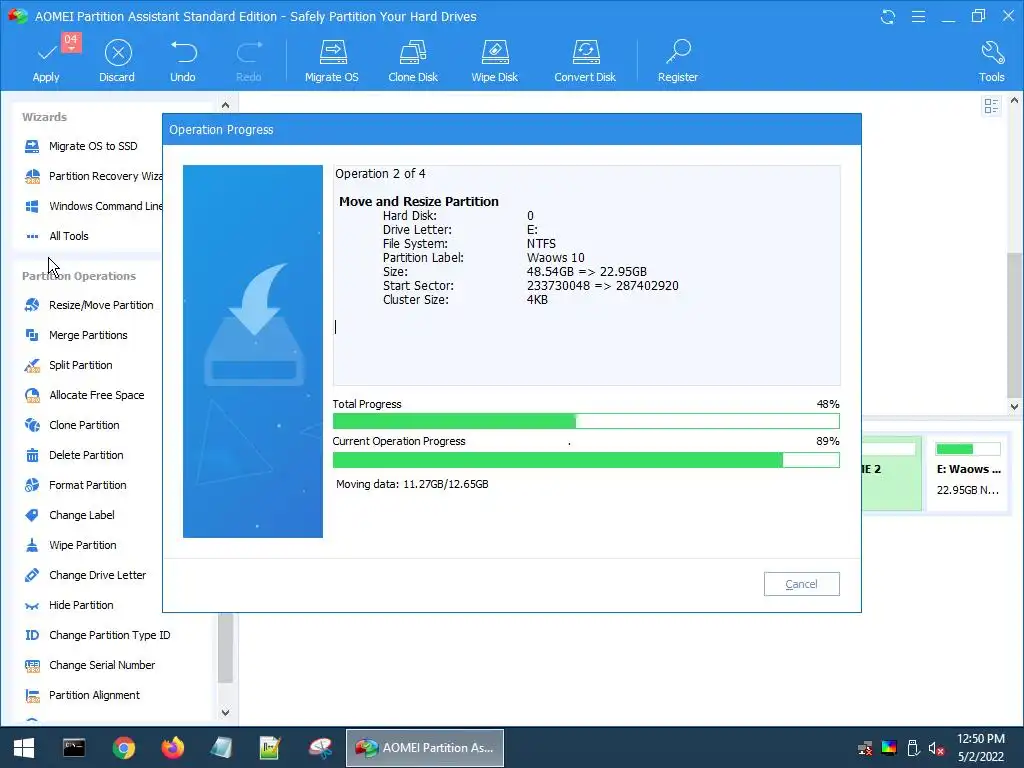
Task: Click the sidebar scroll up arrow
Action: 225,105
